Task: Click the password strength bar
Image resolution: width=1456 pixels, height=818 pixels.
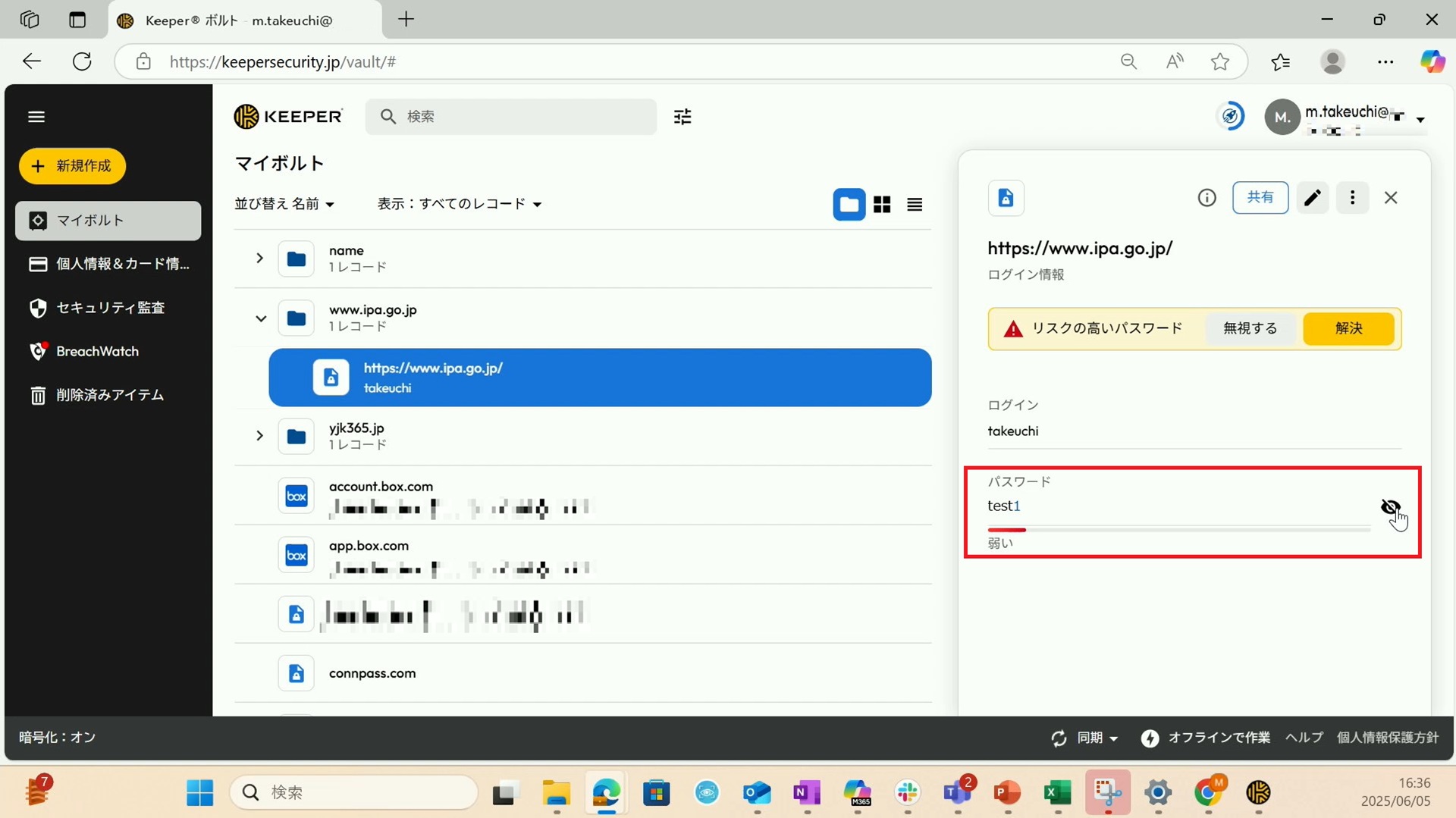Action: coord(1178,530)
